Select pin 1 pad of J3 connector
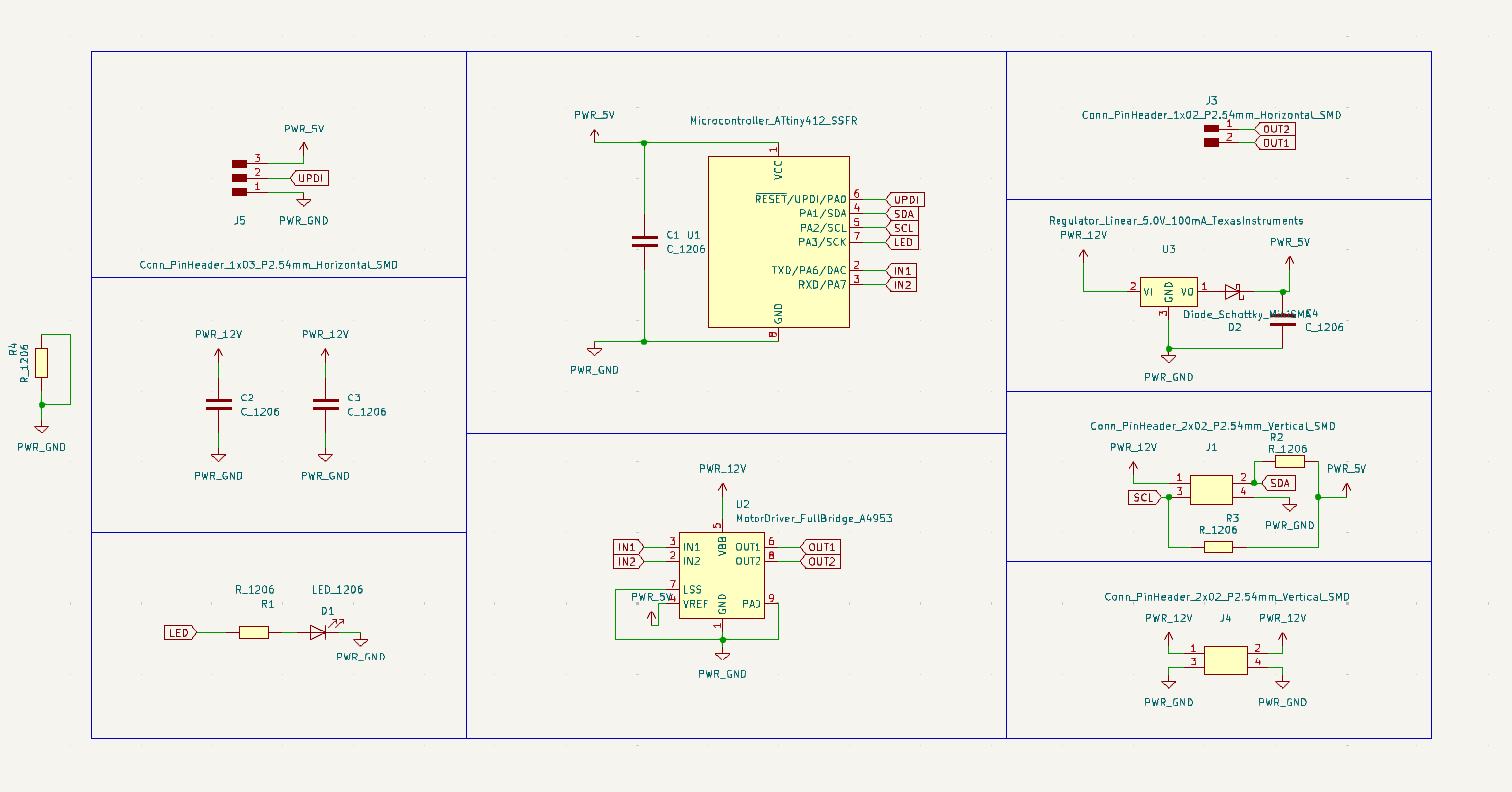 (x=1211, y=129)
